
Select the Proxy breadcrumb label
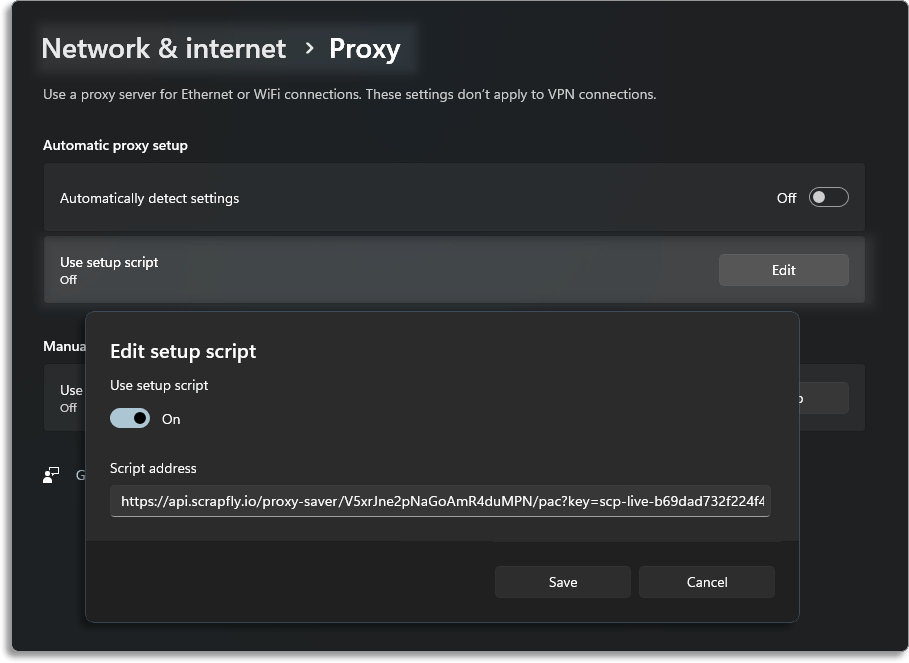tap(364, 48)
